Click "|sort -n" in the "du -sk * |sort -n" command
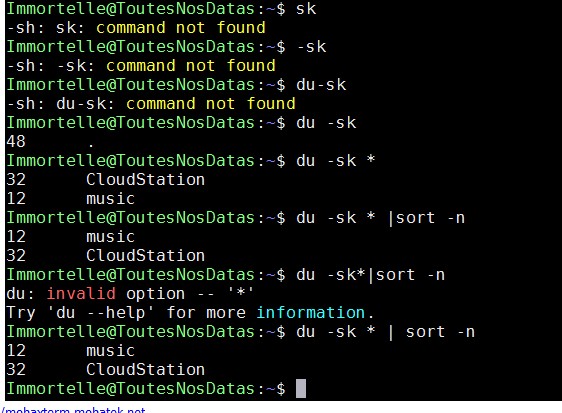This screenshot has height=413, width=562. pyautogui.click(x=426, y=218)
